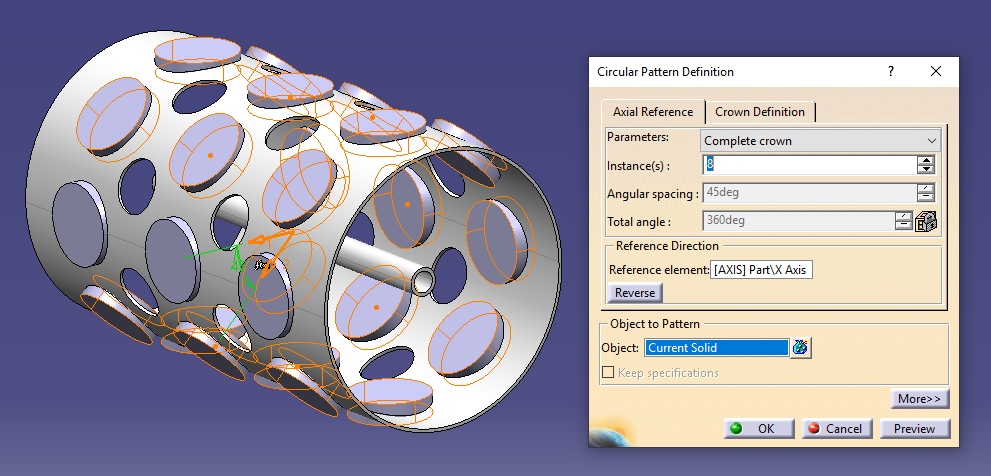
Task: Click the "Object to Pattern" group heading
Action: coord(655,324)
